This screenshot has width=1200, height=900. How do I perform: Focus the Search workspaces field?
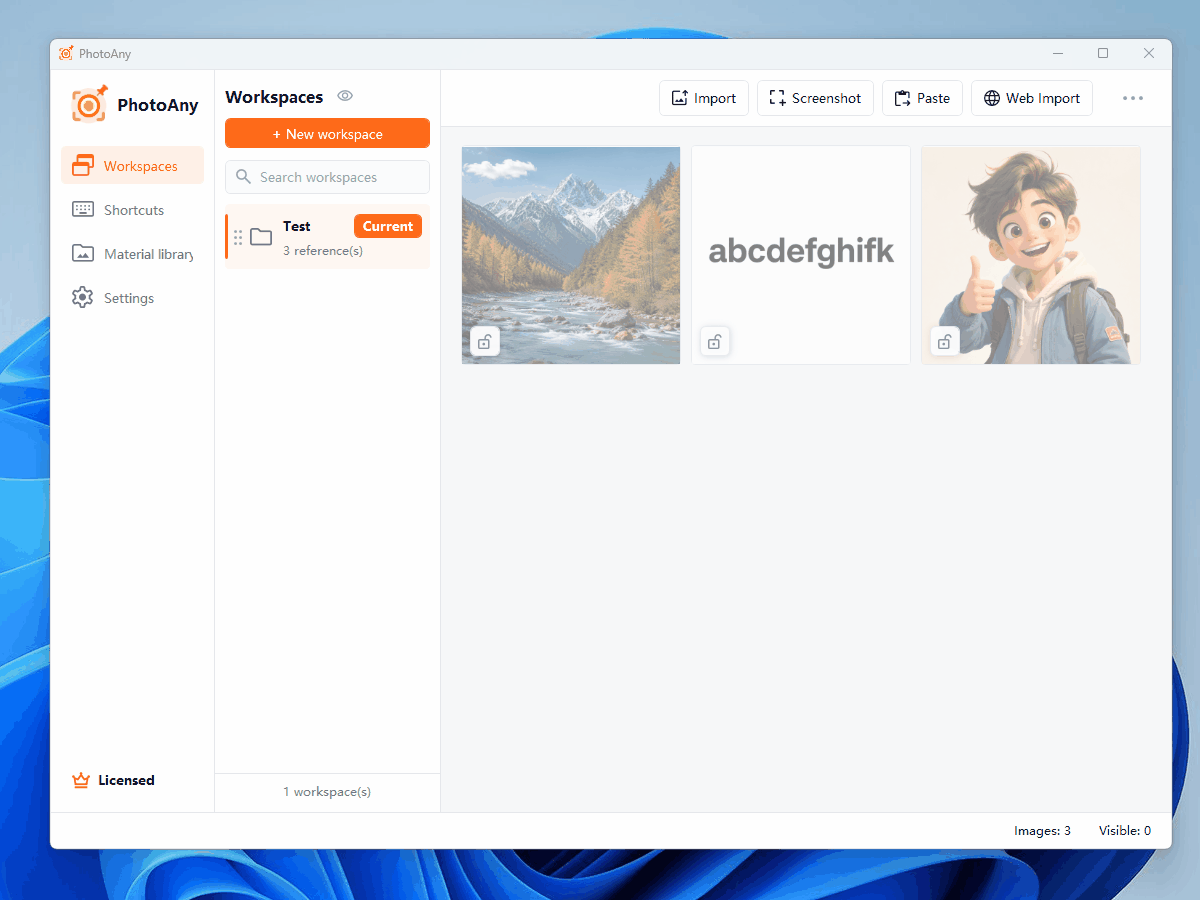pyautogui.click(x=327, y=177)
